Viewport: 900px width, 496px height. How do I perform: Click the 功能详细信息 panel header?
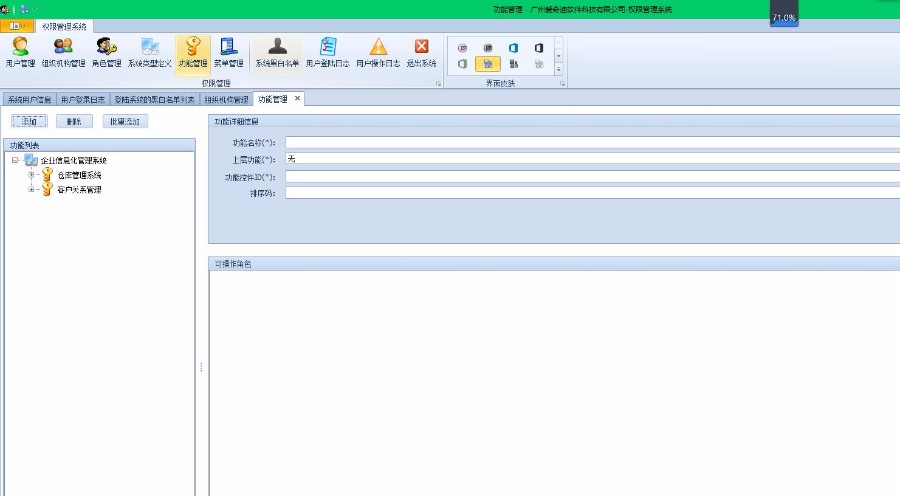[554, 121]
